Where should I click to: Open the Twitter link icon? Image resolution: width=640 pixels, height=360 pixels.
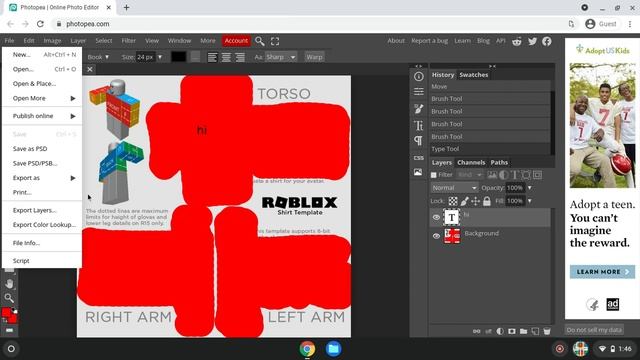tap(532, 41)
